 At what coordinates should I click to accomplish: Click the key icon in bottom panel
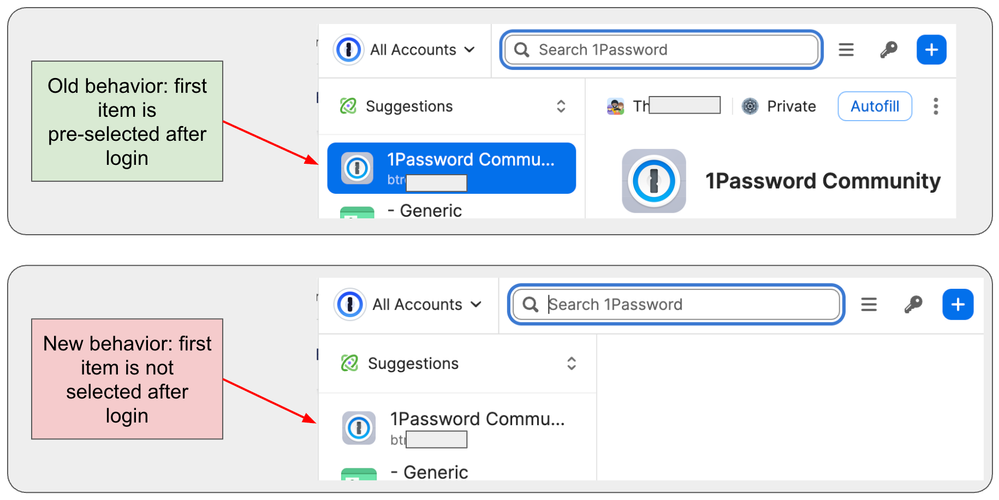click(913, 305)
